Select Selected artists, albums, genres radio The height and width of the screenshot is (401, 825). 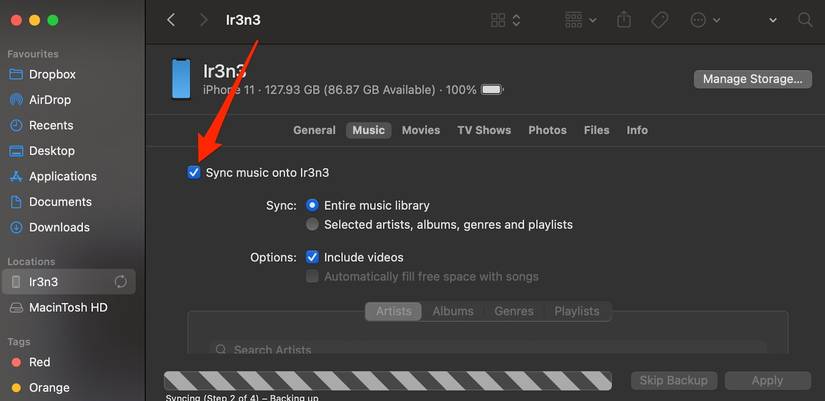313,225
